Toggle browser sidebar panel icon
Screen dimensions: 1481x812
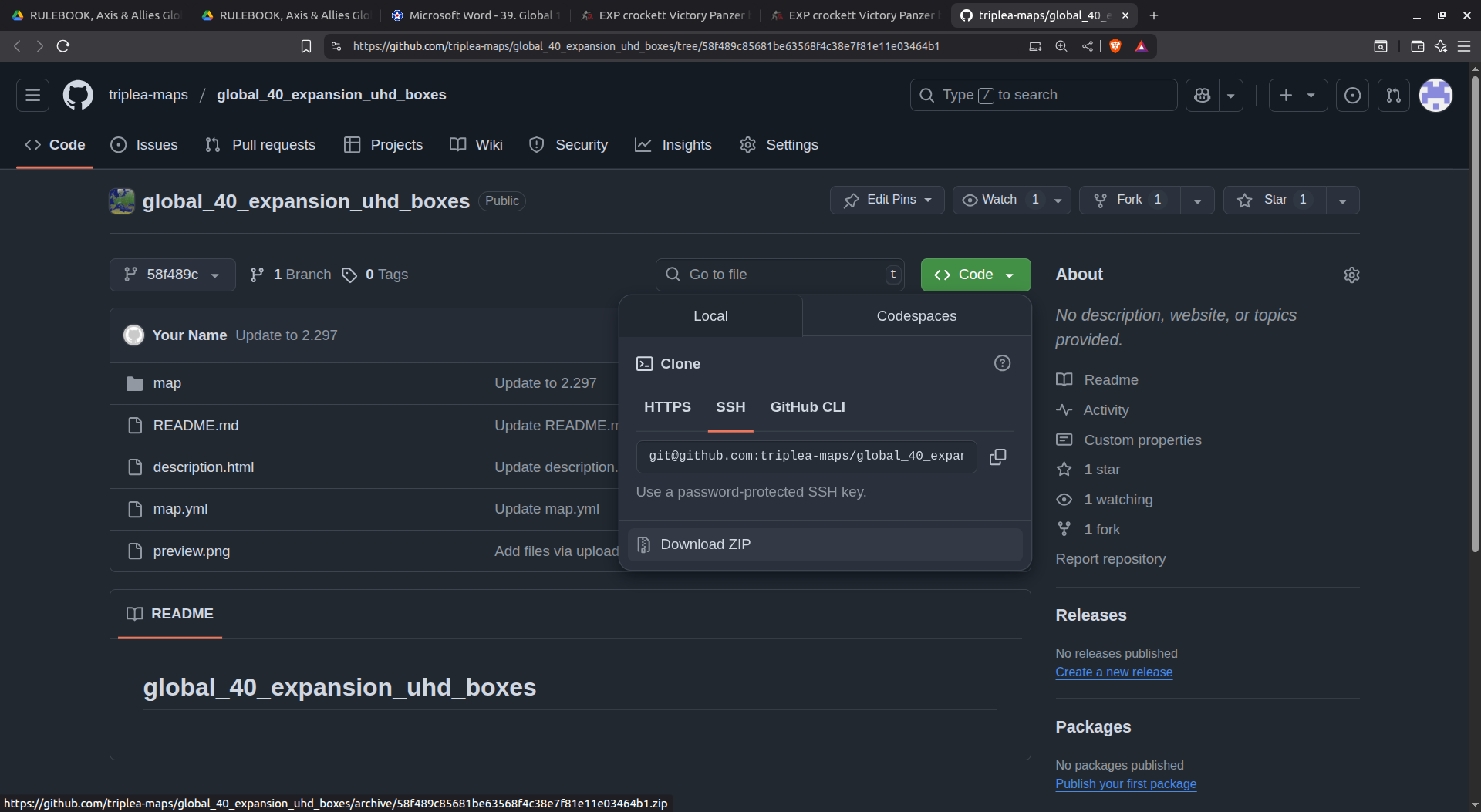(1381, 46)
